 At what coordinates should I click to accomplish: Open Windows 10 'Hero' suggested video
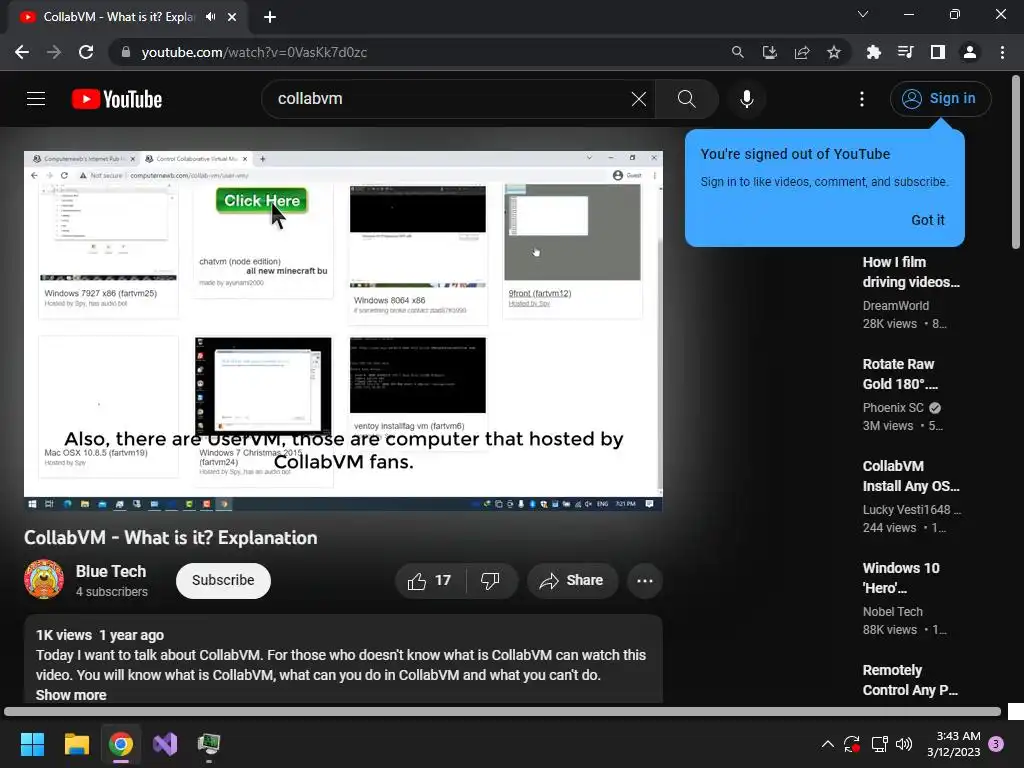(901, 578)
